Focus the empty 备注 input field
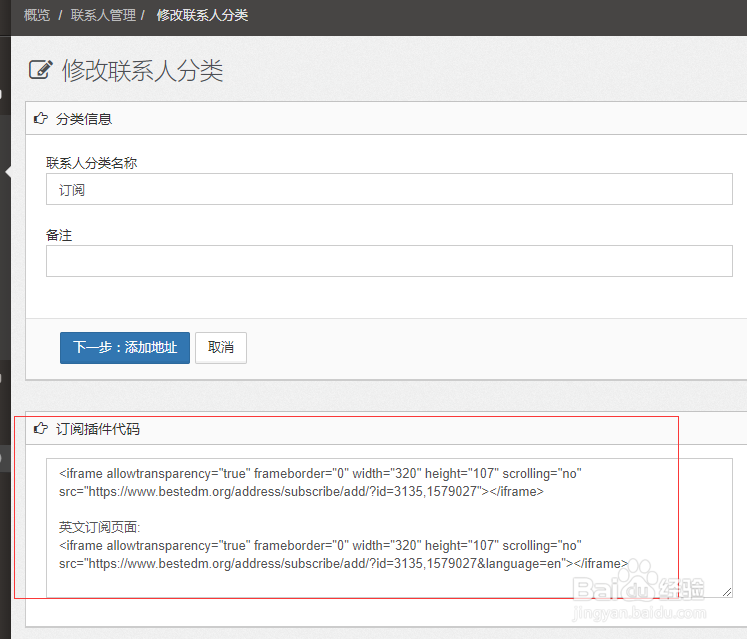This screenshot has width=747, height=639. tap(389, 261)
